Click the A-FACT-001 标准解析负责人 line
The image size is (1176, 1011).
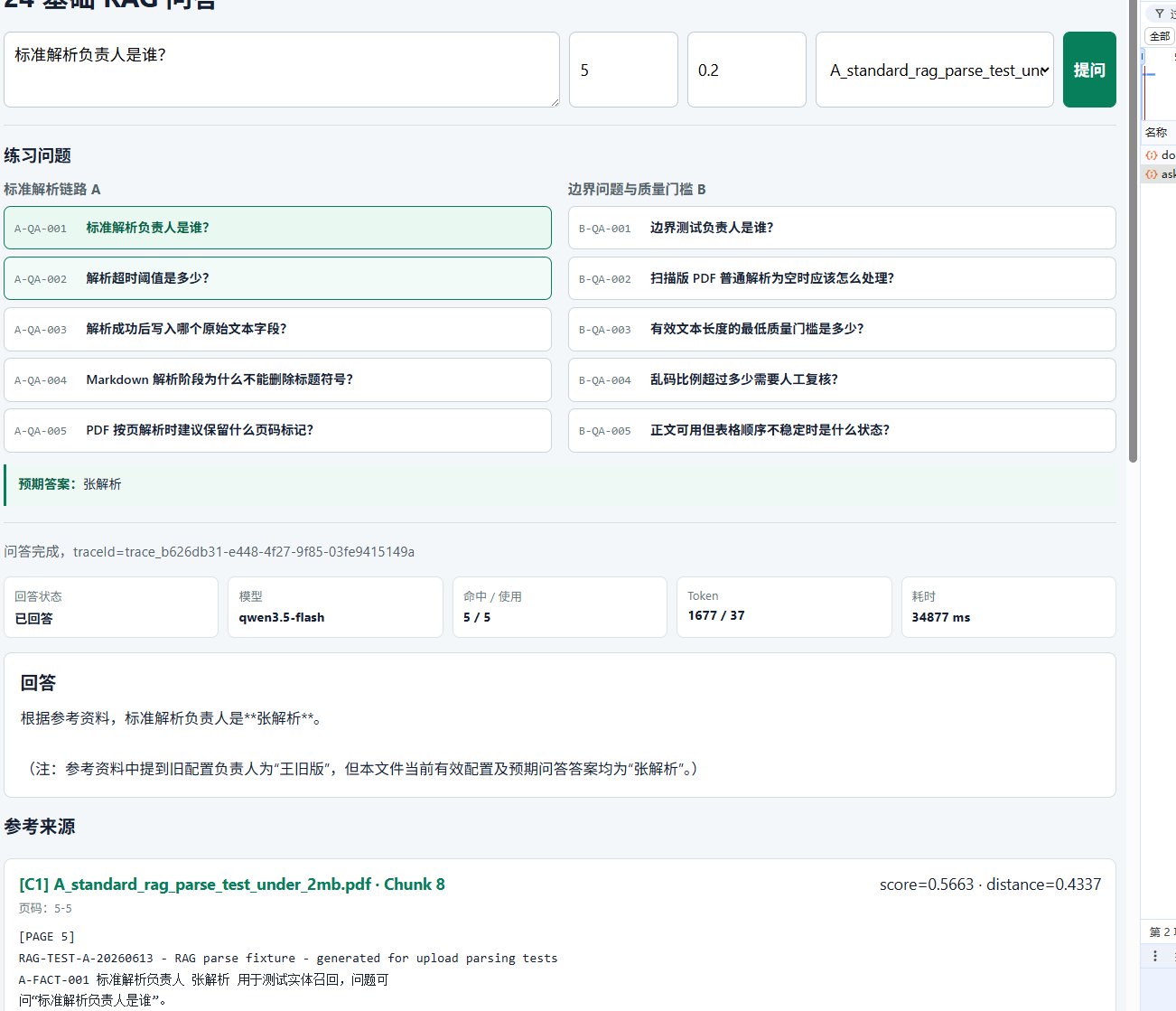(x=203, y=979)
